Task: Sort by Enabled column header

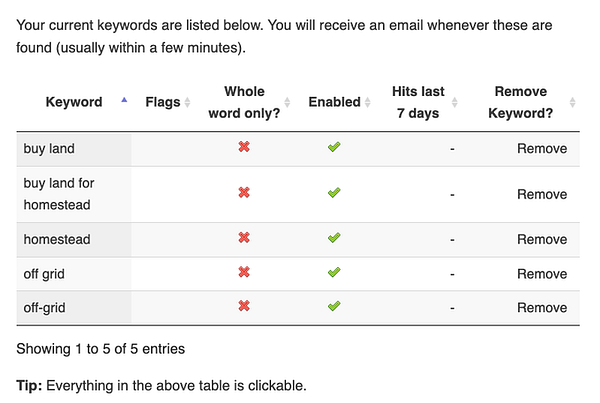Action: [x=334, y=102]
